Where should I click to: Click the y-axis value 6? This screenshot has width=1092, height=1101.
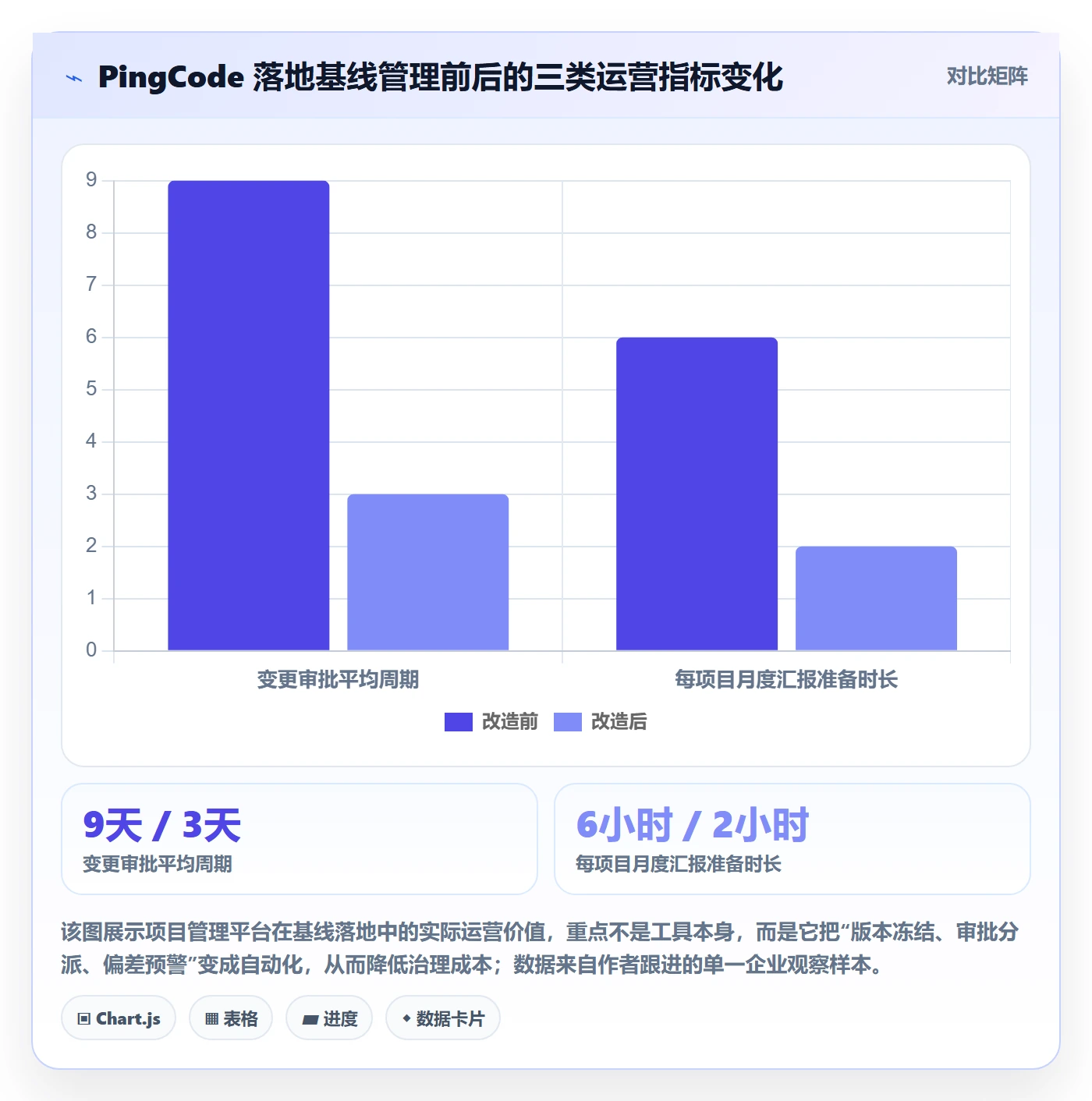pyautogui.click(x=91, y=337)
